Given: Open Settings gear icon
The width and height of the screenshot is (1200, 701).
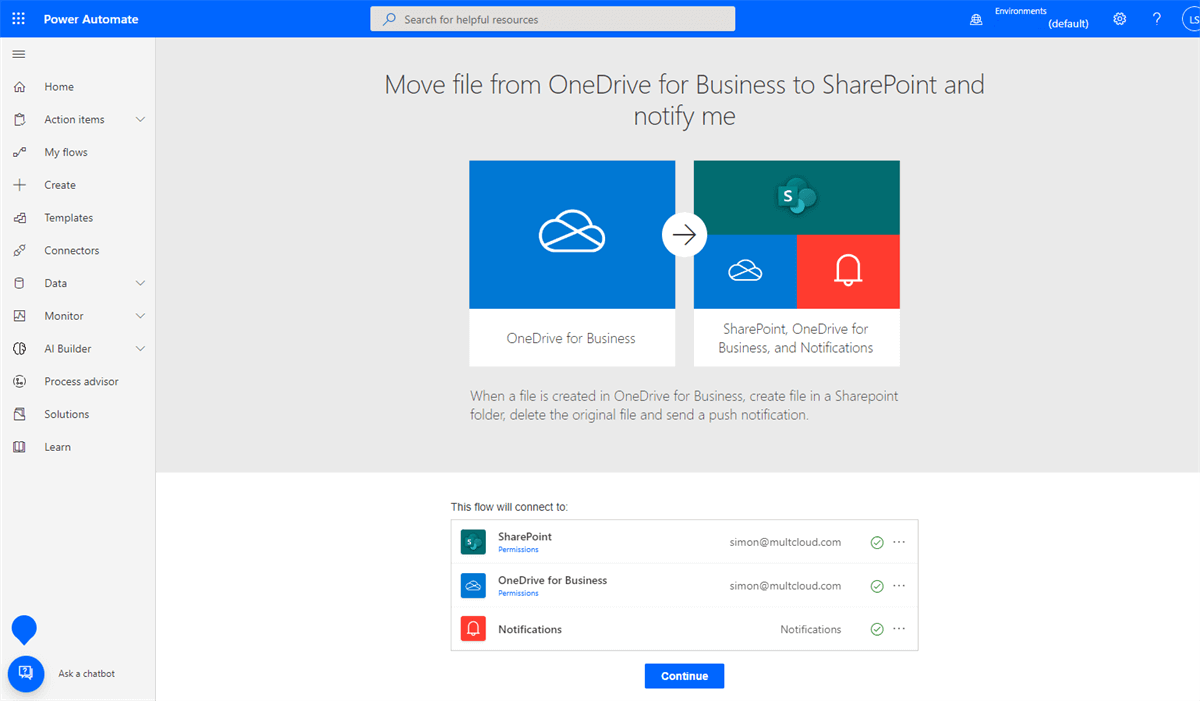Looking at the screenshot, I should [1119, 19].
